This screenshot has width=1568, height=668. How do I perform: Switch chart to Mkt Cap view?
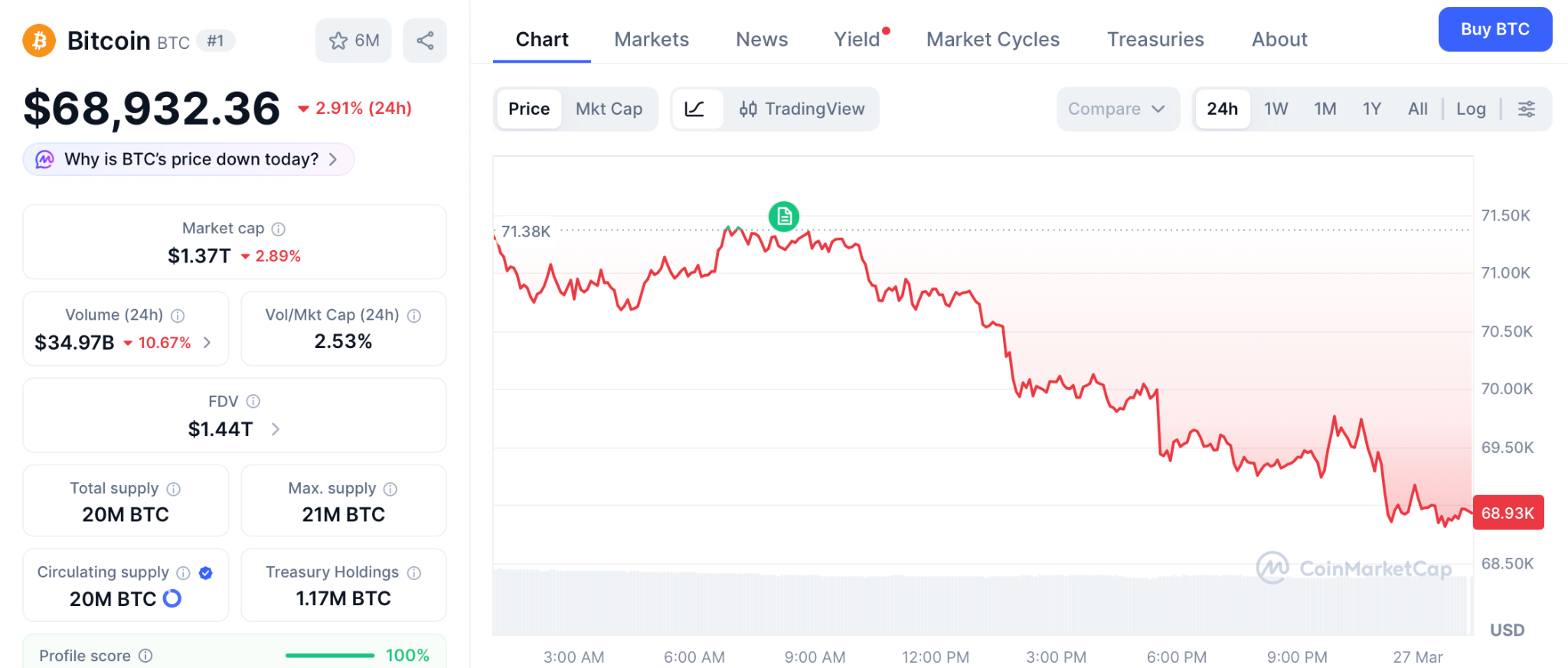609,109
